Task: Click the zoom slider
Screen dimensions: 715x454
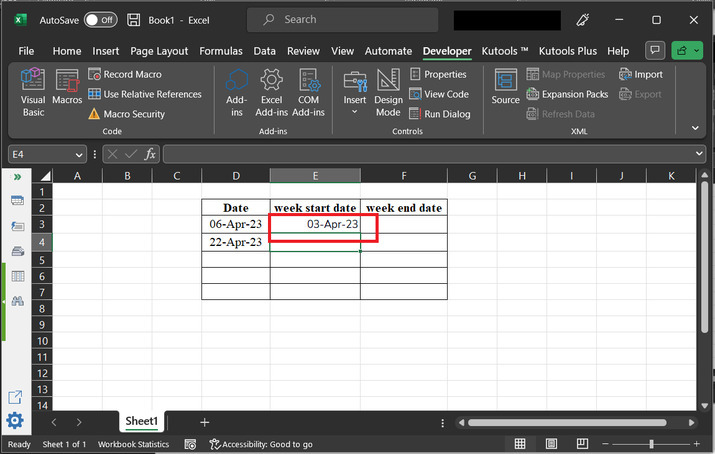Action: coord(651,444)
